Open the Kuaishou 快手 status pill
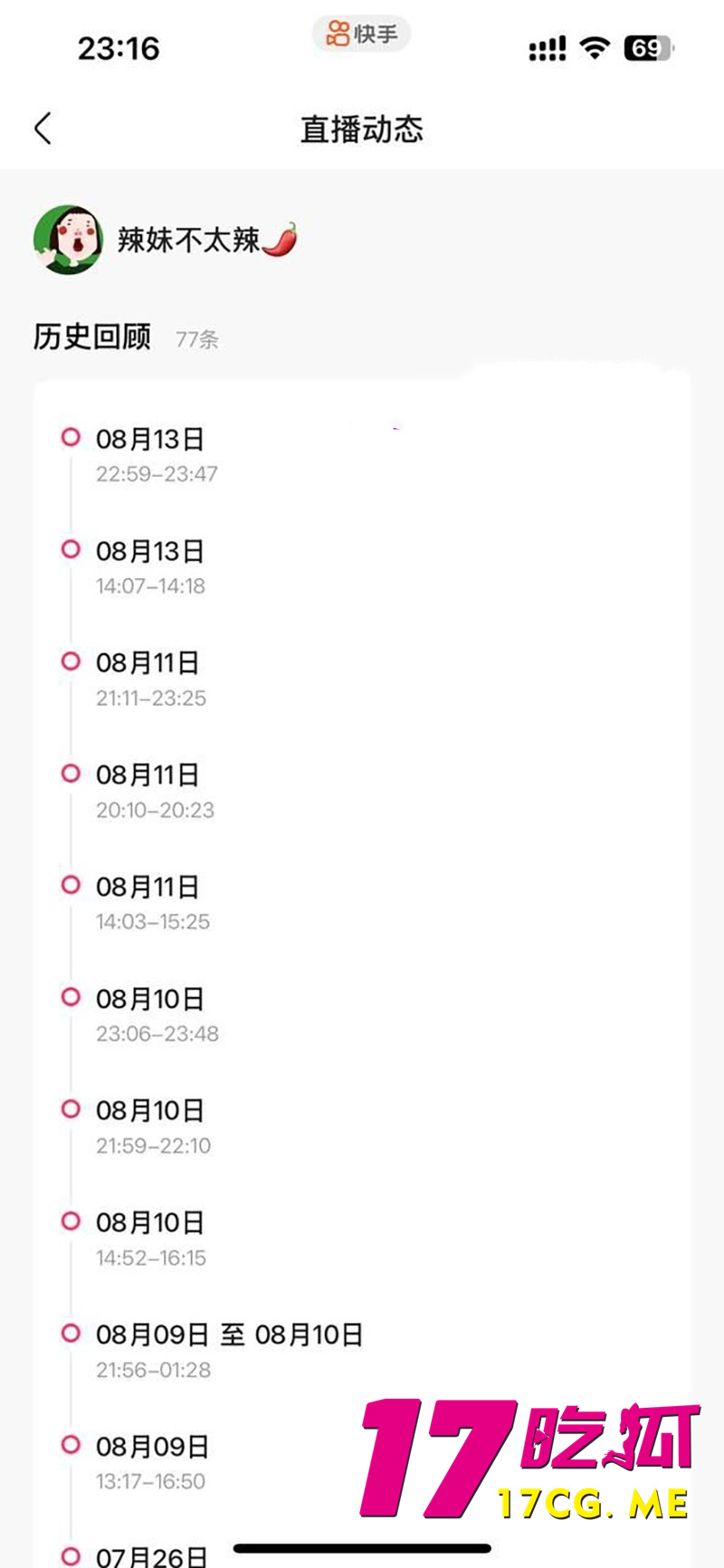Viewport: 724px width, 1568px height. coord(361,34)
